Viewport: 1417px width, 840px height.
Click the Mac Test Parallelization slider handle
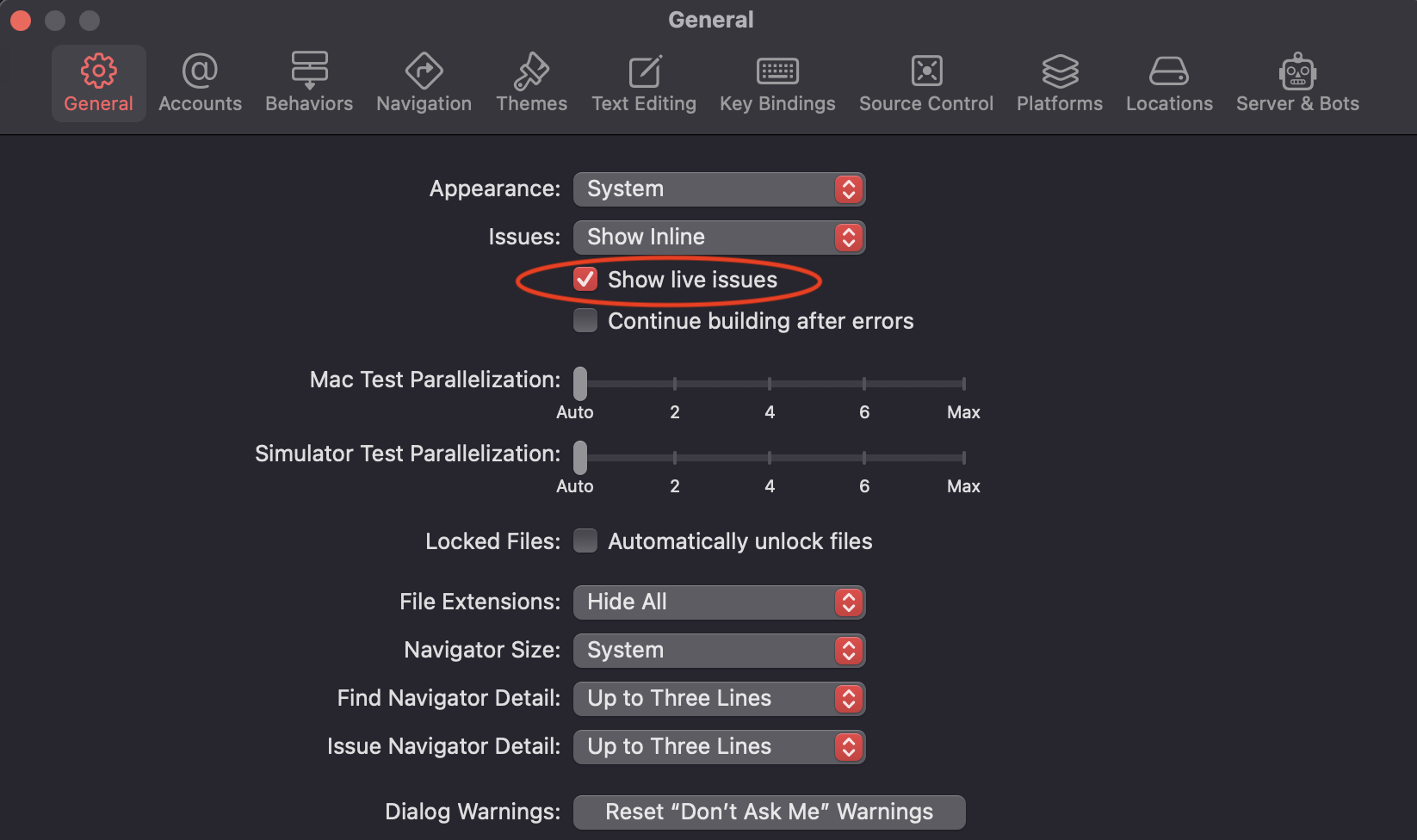pos(580,383)
